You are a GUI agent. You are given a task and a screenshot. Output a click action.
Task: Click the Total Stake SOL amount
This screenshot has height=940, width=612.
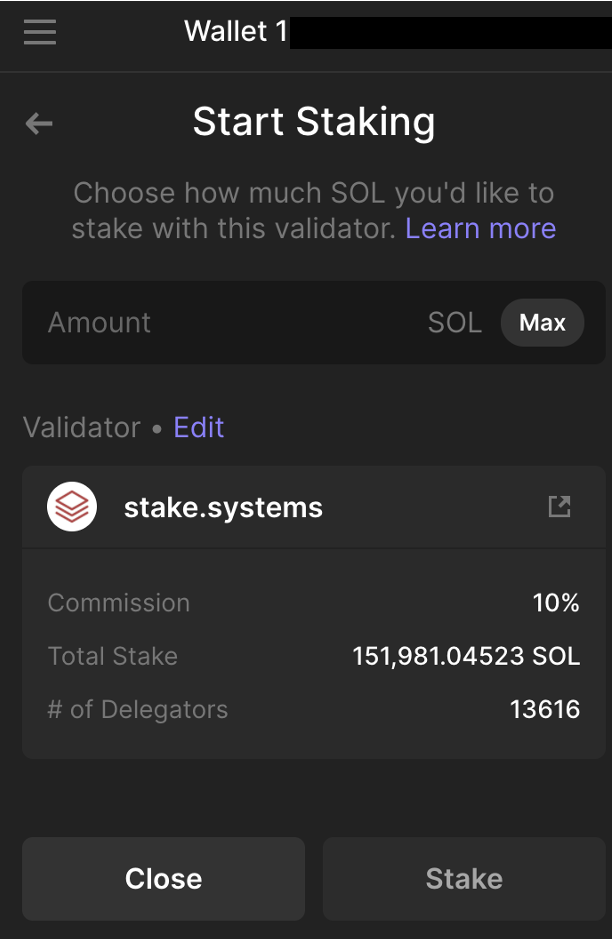(x=466, y=656)
